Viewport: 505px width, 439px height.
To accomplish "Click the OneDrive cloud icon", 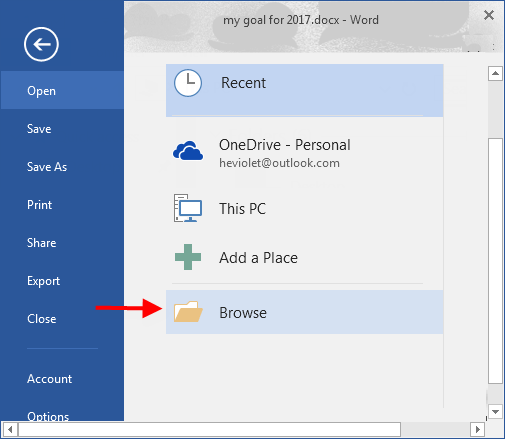I will click(x=188, y=151).
